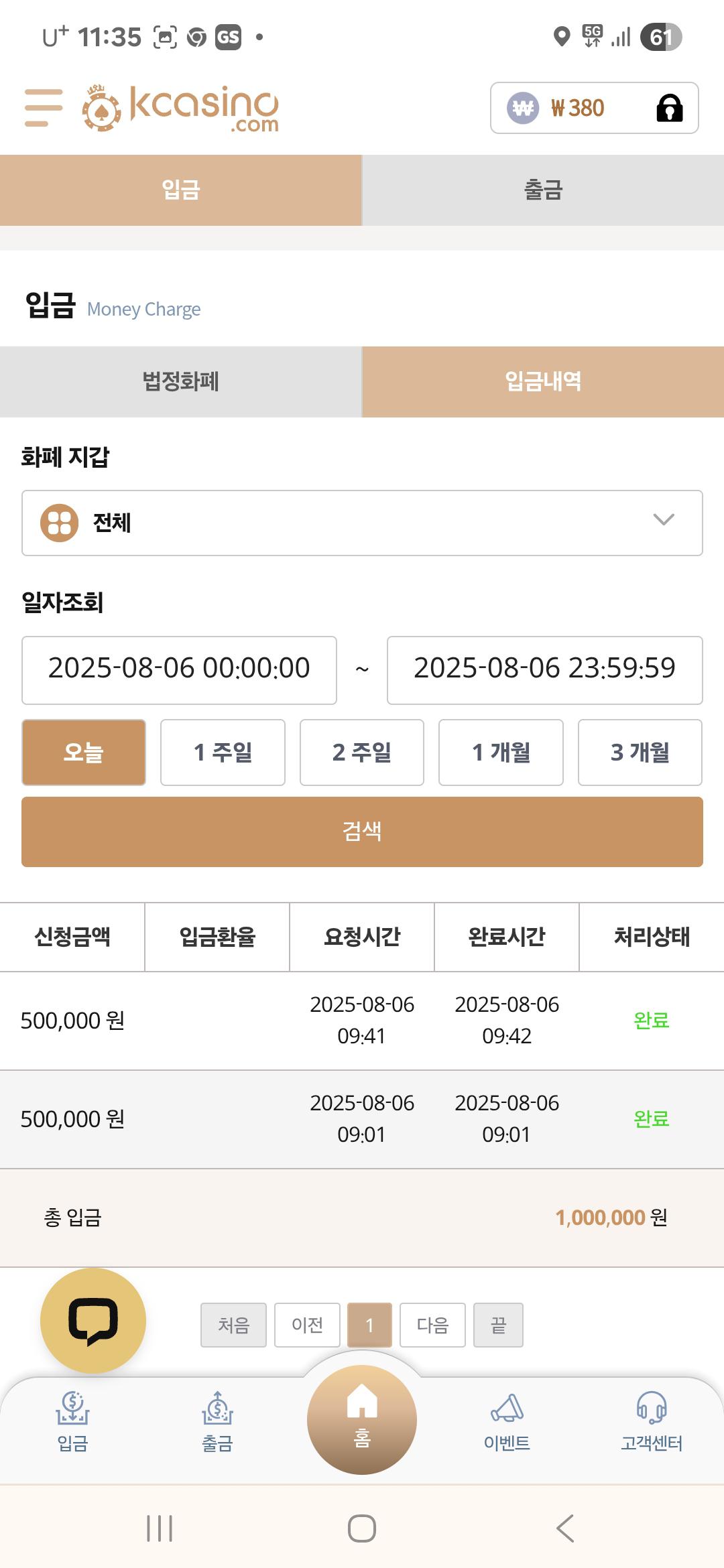Select the 1 개월 date range
The height and width of the screenshot is (1568, 724).
coord(501,753)
